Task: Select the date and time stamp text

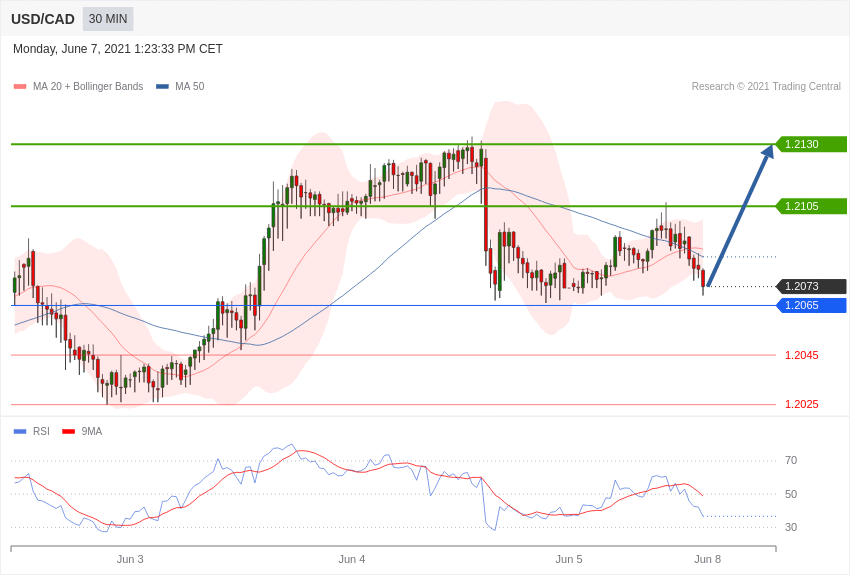Action: [x=118, y=49]
